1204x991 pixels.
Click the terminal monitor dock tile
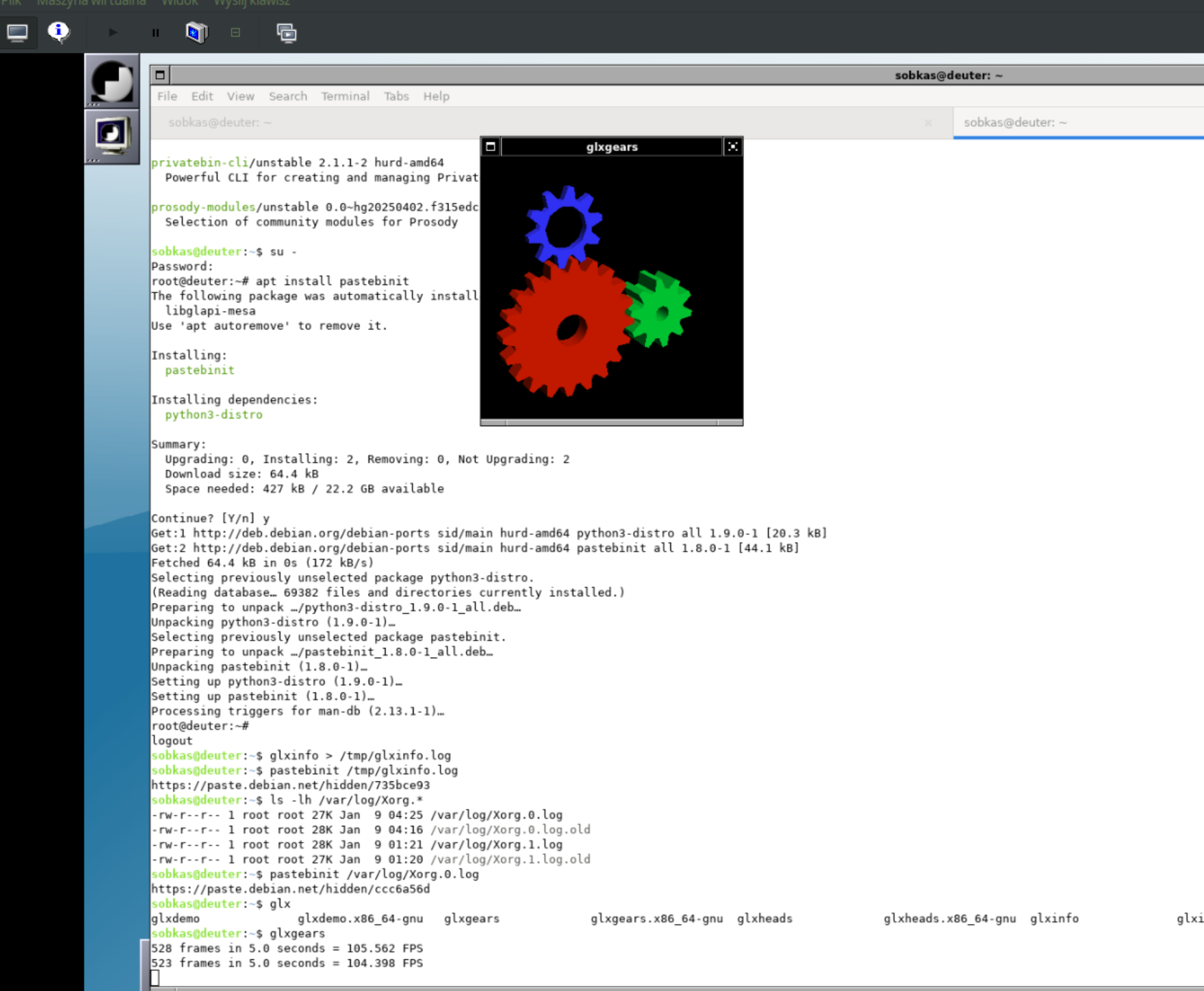point(112,136)
